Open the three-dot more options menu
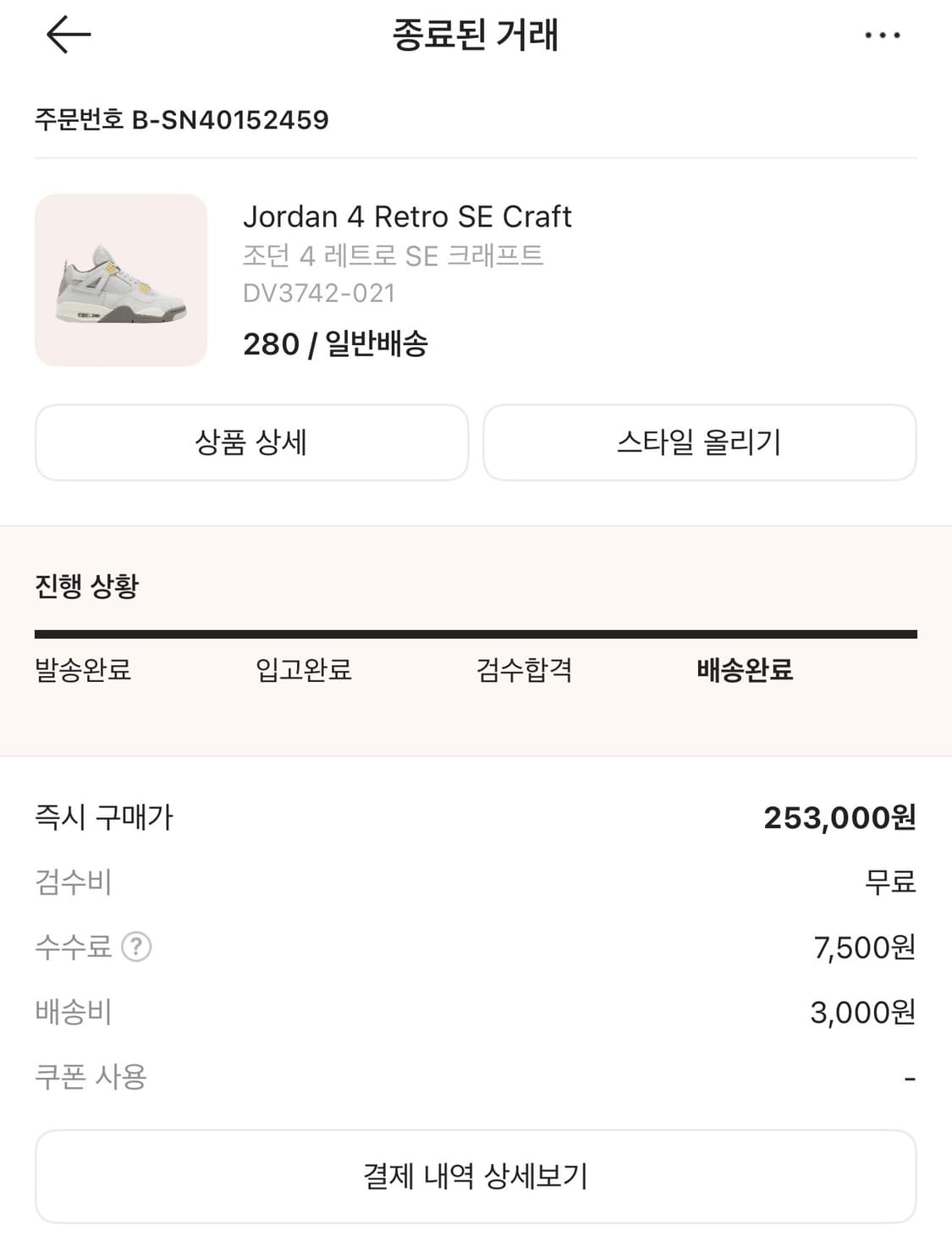 click(882, 36)
